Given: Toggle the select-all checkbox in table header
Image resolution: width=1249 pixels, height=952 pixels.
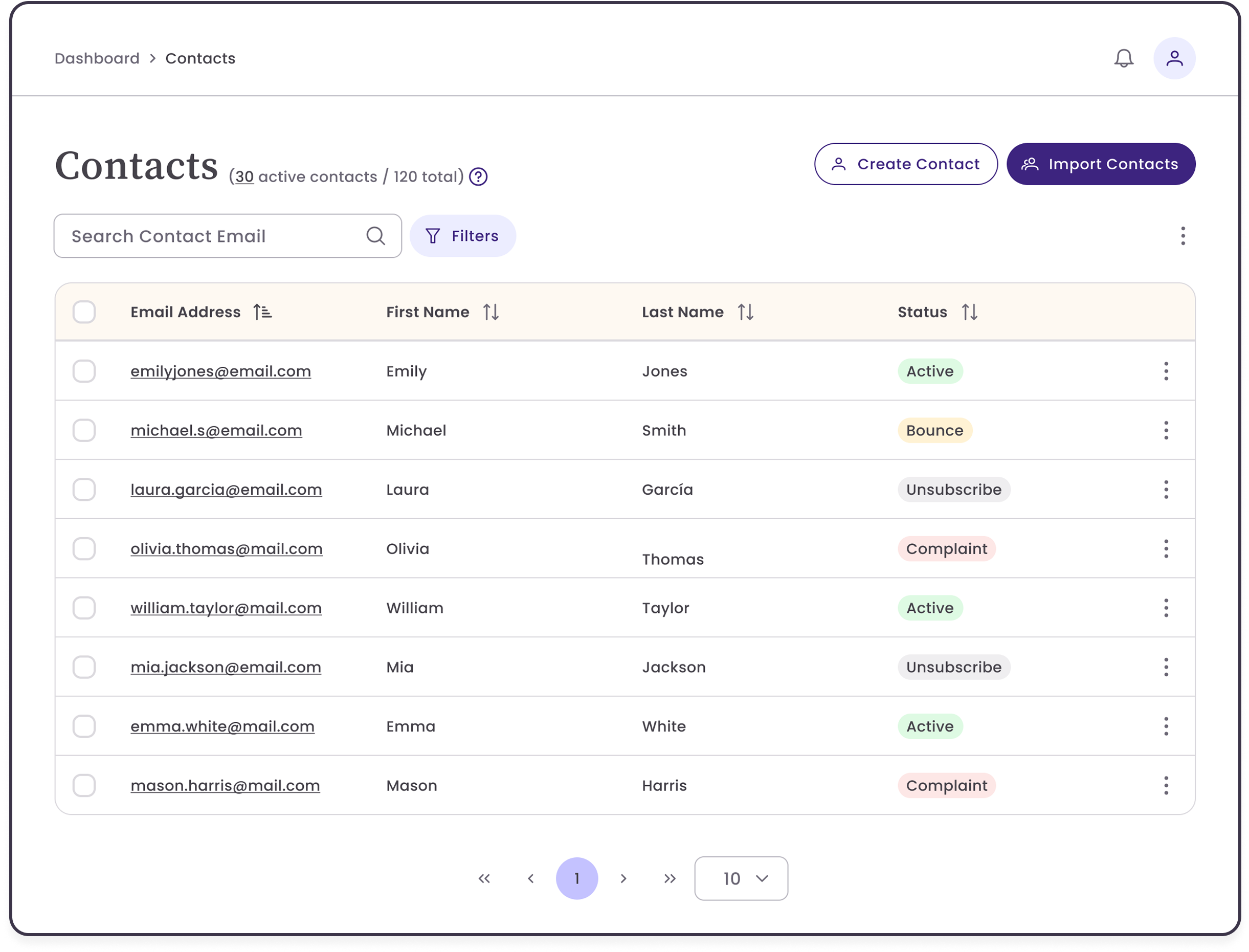Looking at the screenshot, I should click(84, 312).
